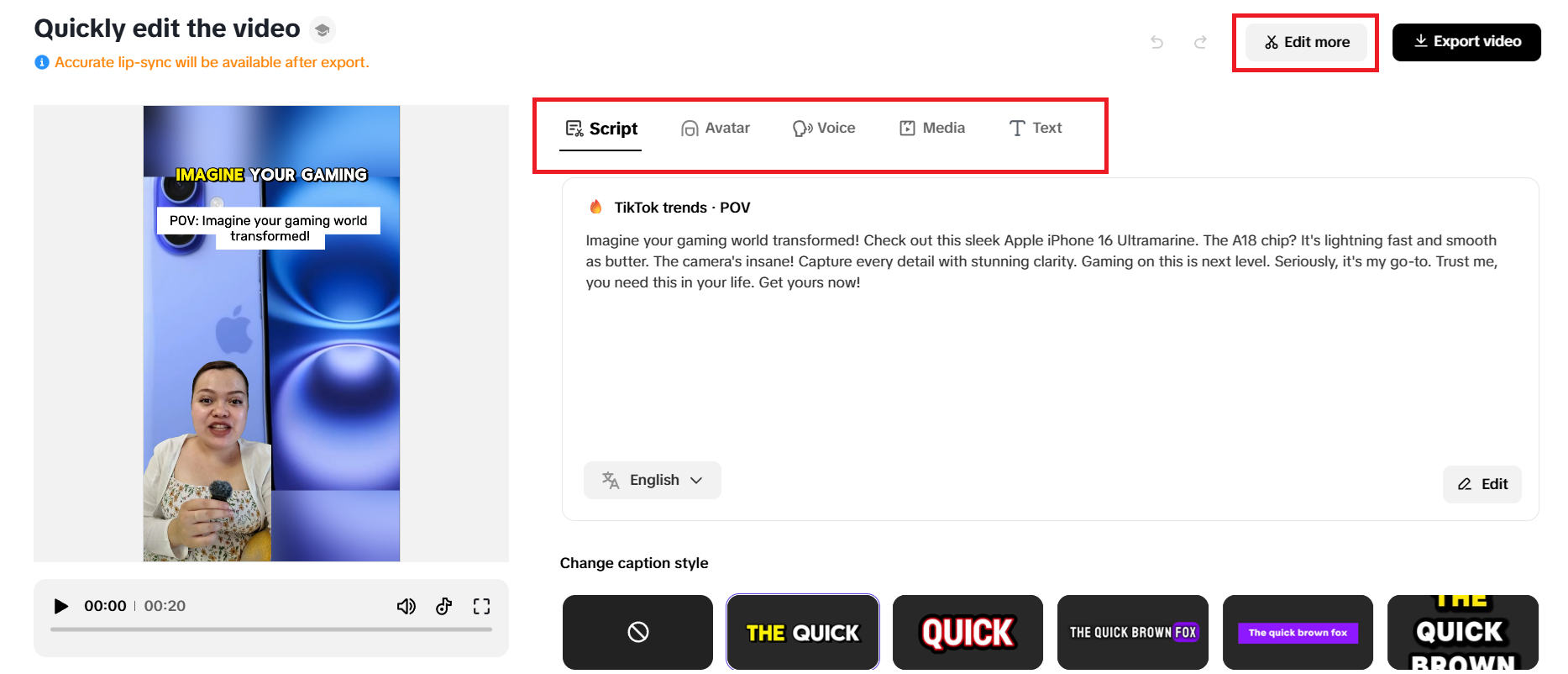Click the Edit more button
The image size is (1568, 674).
click(x=1307, y=42)
